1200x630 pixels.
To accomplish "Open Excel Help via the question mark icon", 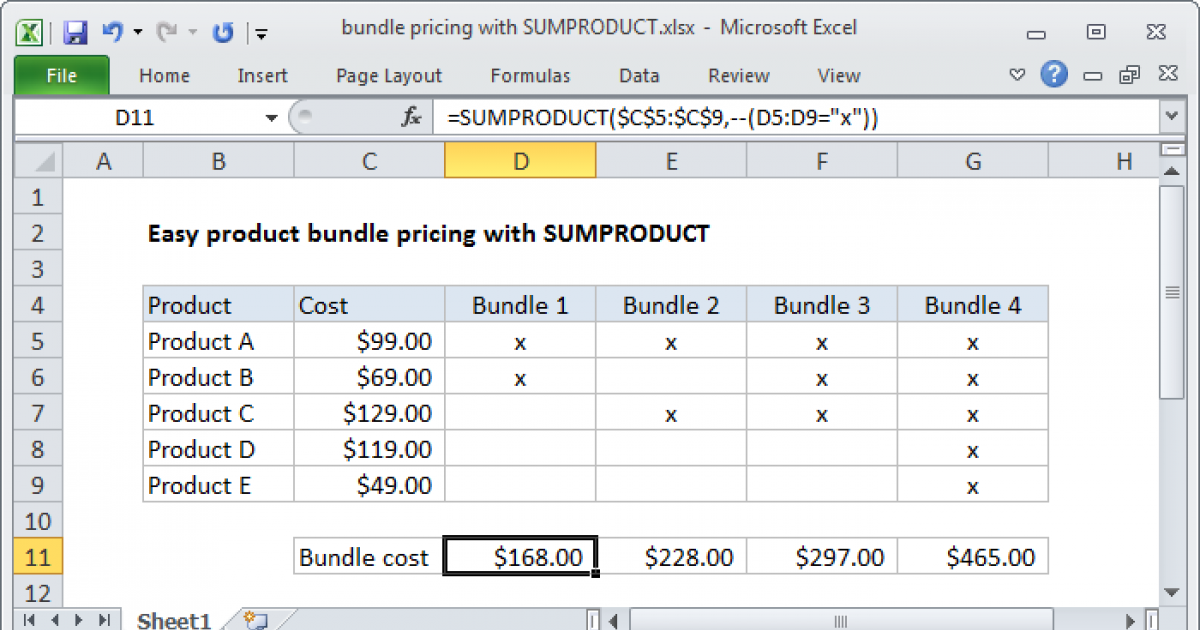I will [1054, 75].
